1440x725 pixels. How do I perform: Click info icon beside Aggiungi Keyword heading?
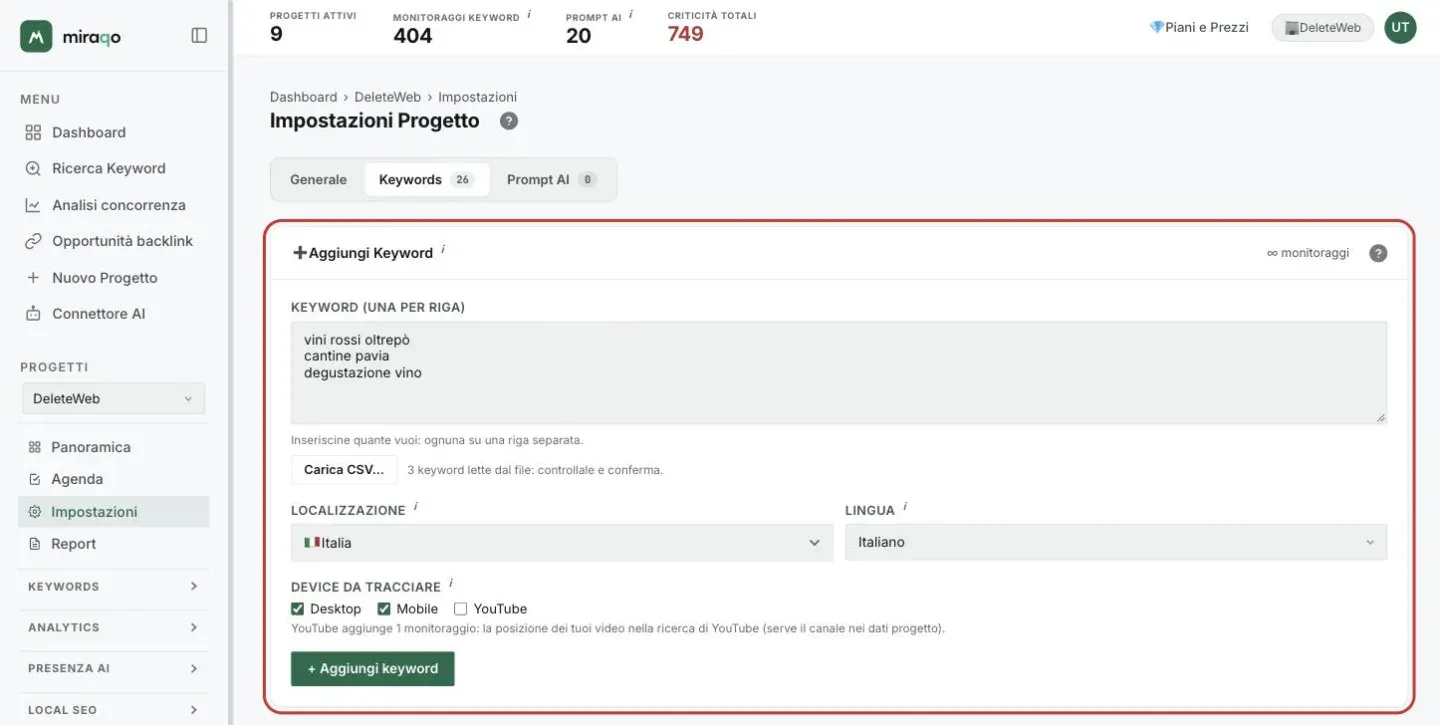[x=443, y=250]
